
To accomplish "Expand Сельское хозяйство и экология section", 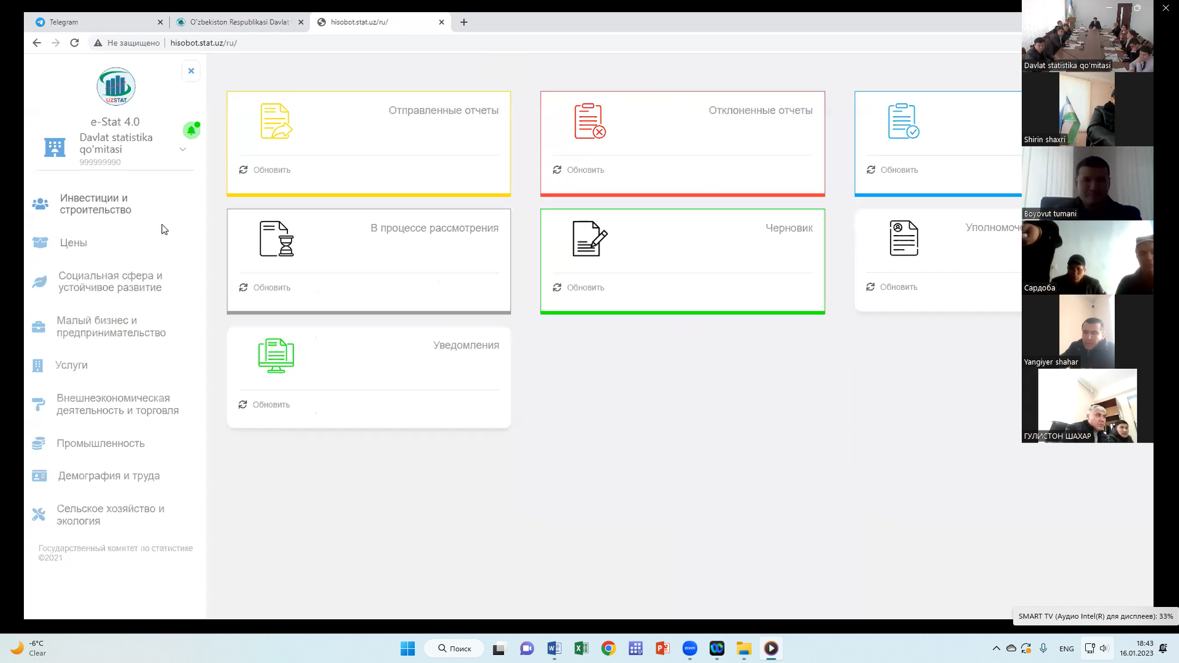I will tap(110, 515).
